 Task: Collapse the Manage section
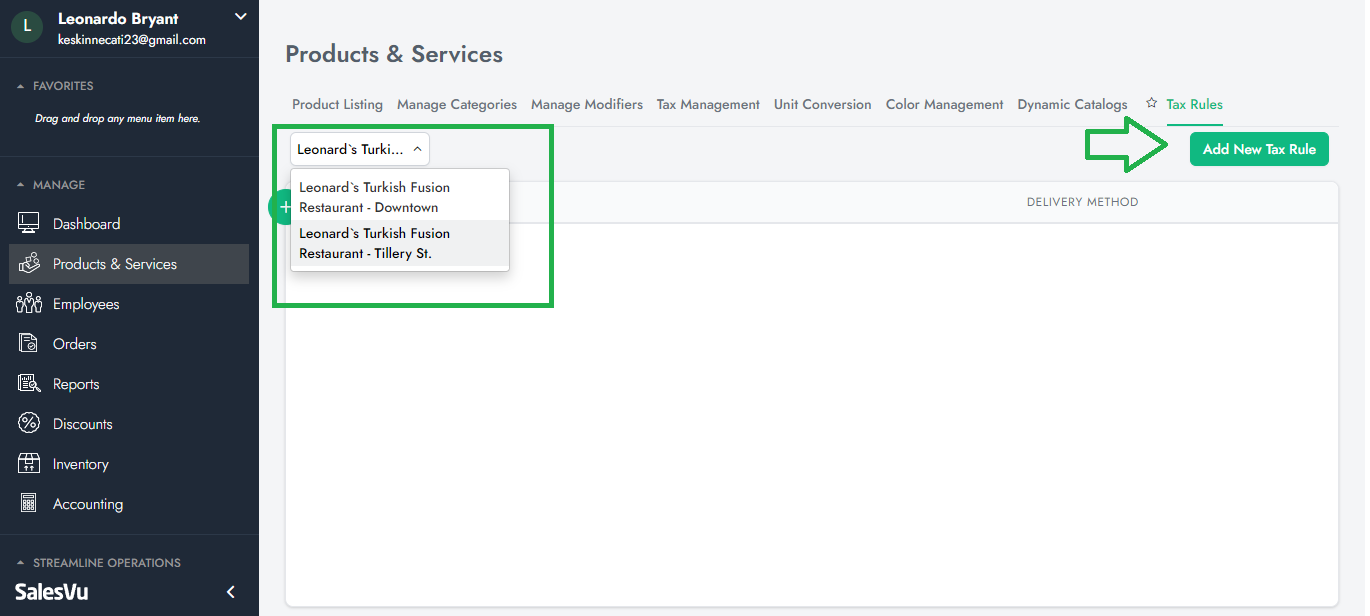pyautogui.click(x=21, y=185)
